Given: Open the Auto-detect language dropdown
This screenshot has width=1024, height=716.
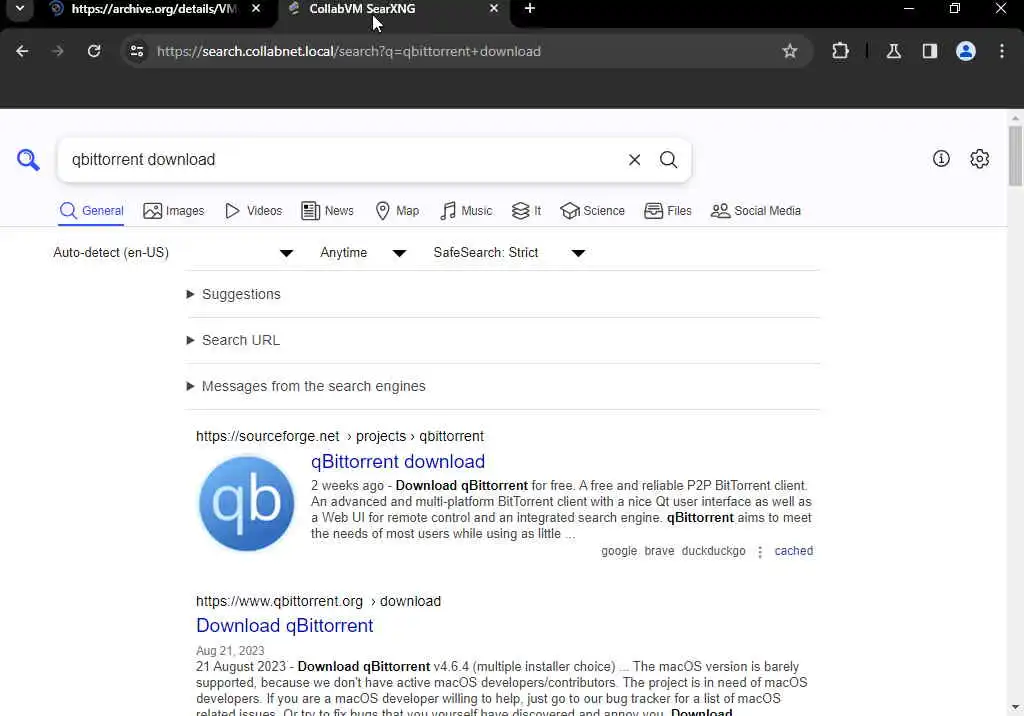Looking at the screenshot, I should [173, 253].
